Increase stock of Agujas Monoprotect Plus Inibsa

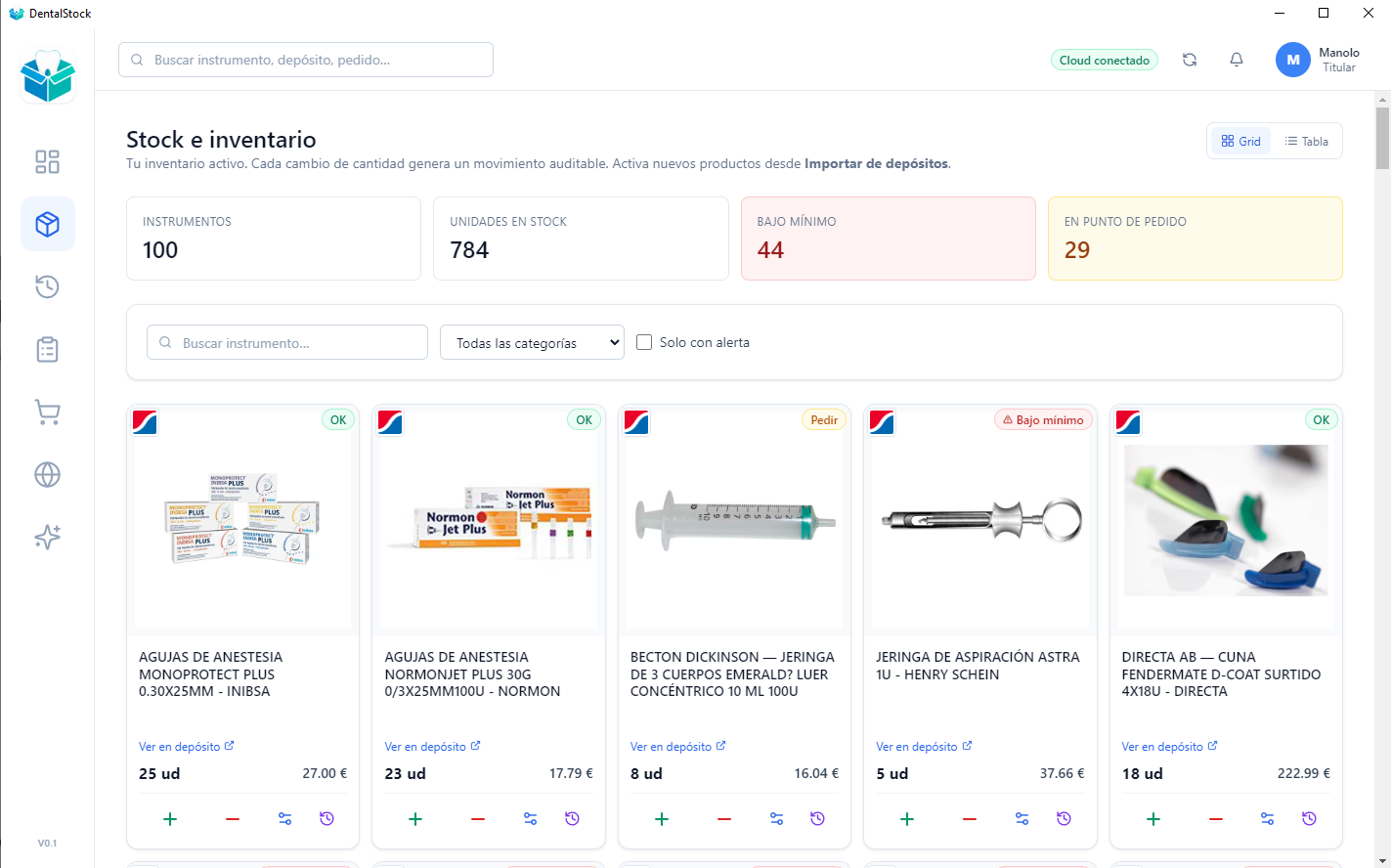(x=170, y=819)
